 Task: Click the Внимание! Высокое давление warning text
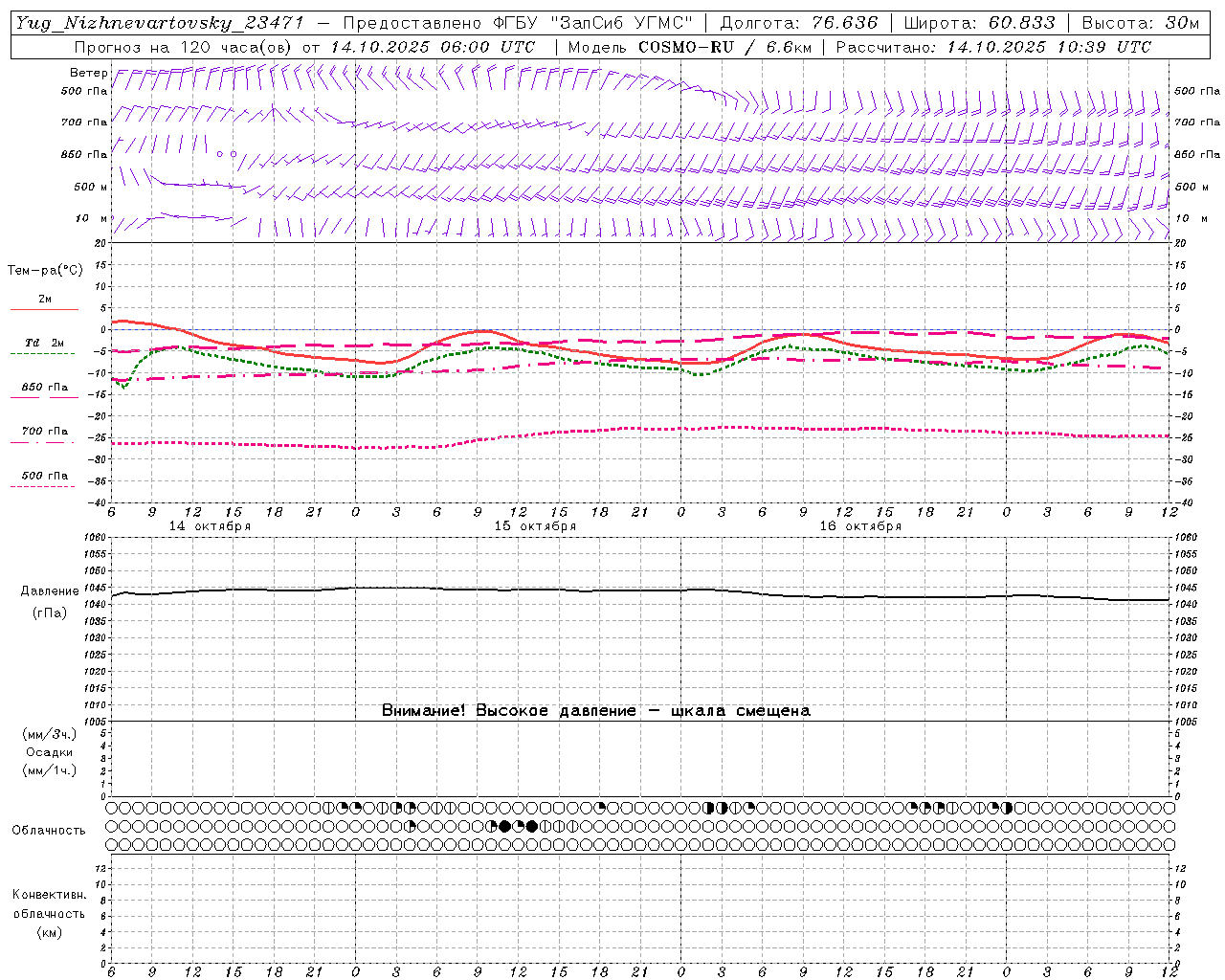596,710
